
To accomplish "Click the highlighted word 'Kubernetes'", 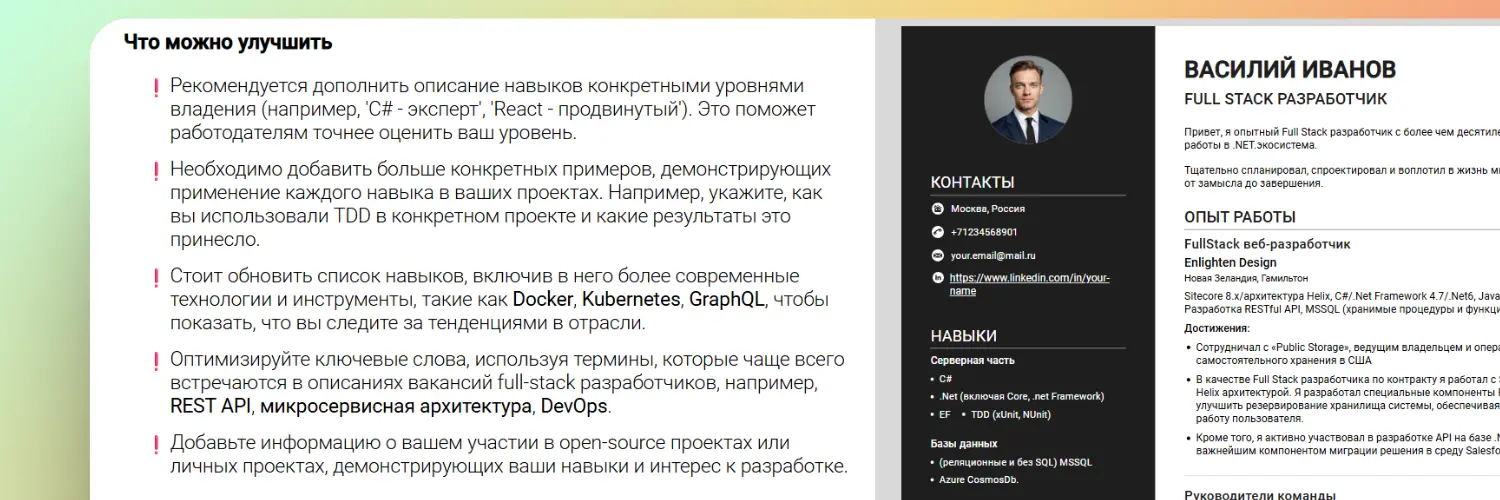I will click(x=632, y=299).
